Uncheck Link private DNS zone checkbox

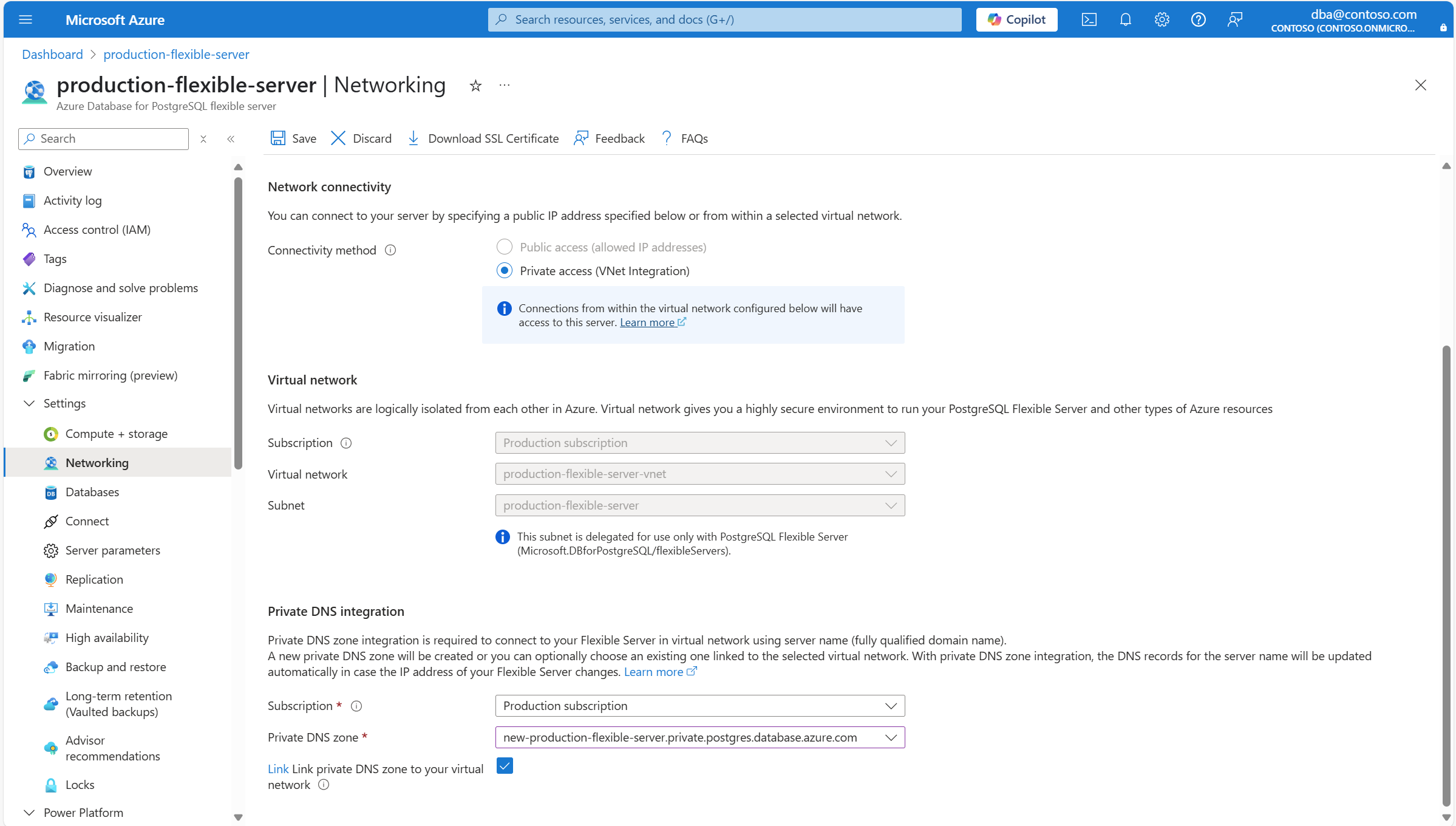(x=504, y=766)
